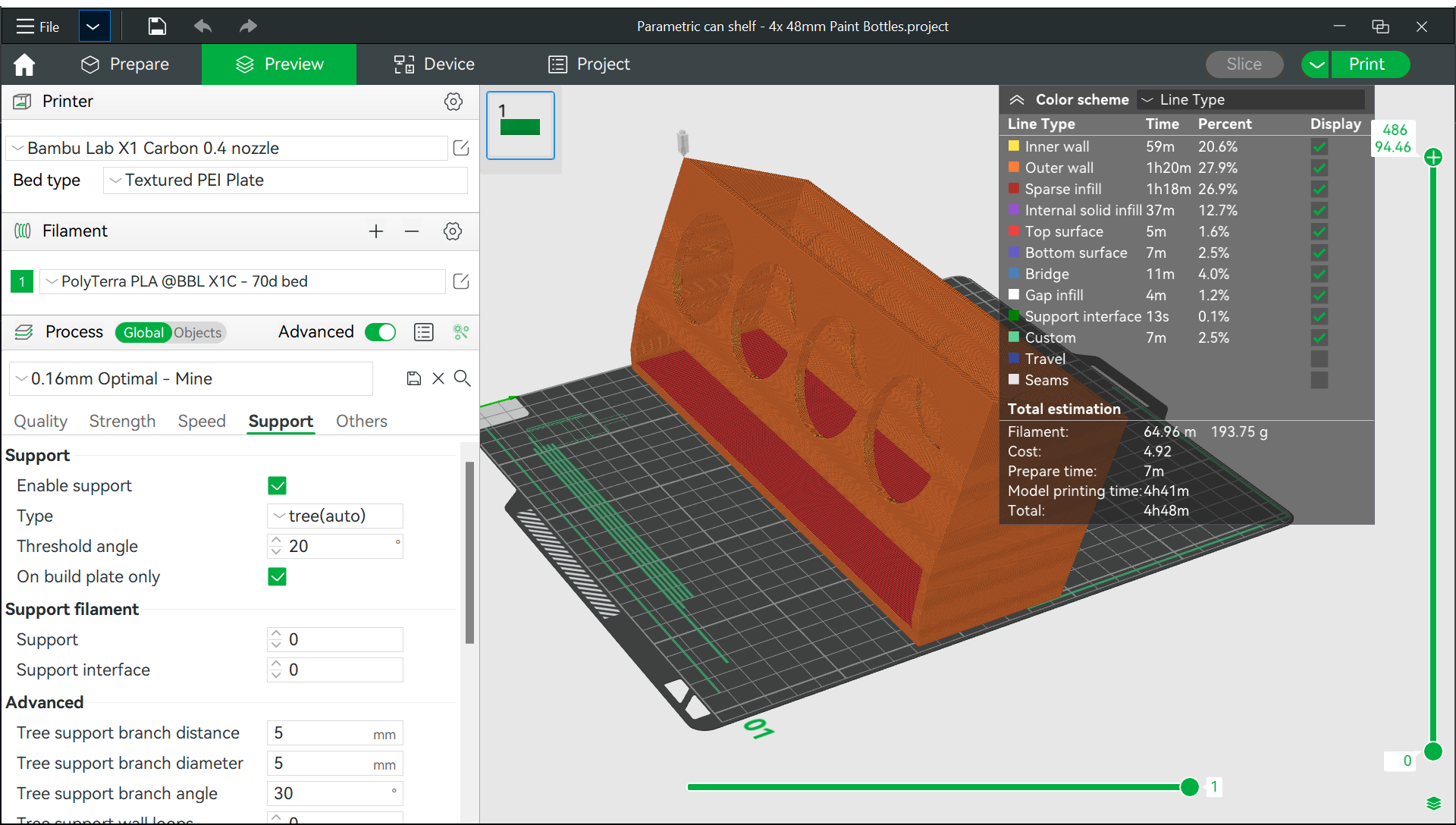Viewport: 1456px width, 825px height.
Task: Save the project using the save icon
Action: pos(157,26)
